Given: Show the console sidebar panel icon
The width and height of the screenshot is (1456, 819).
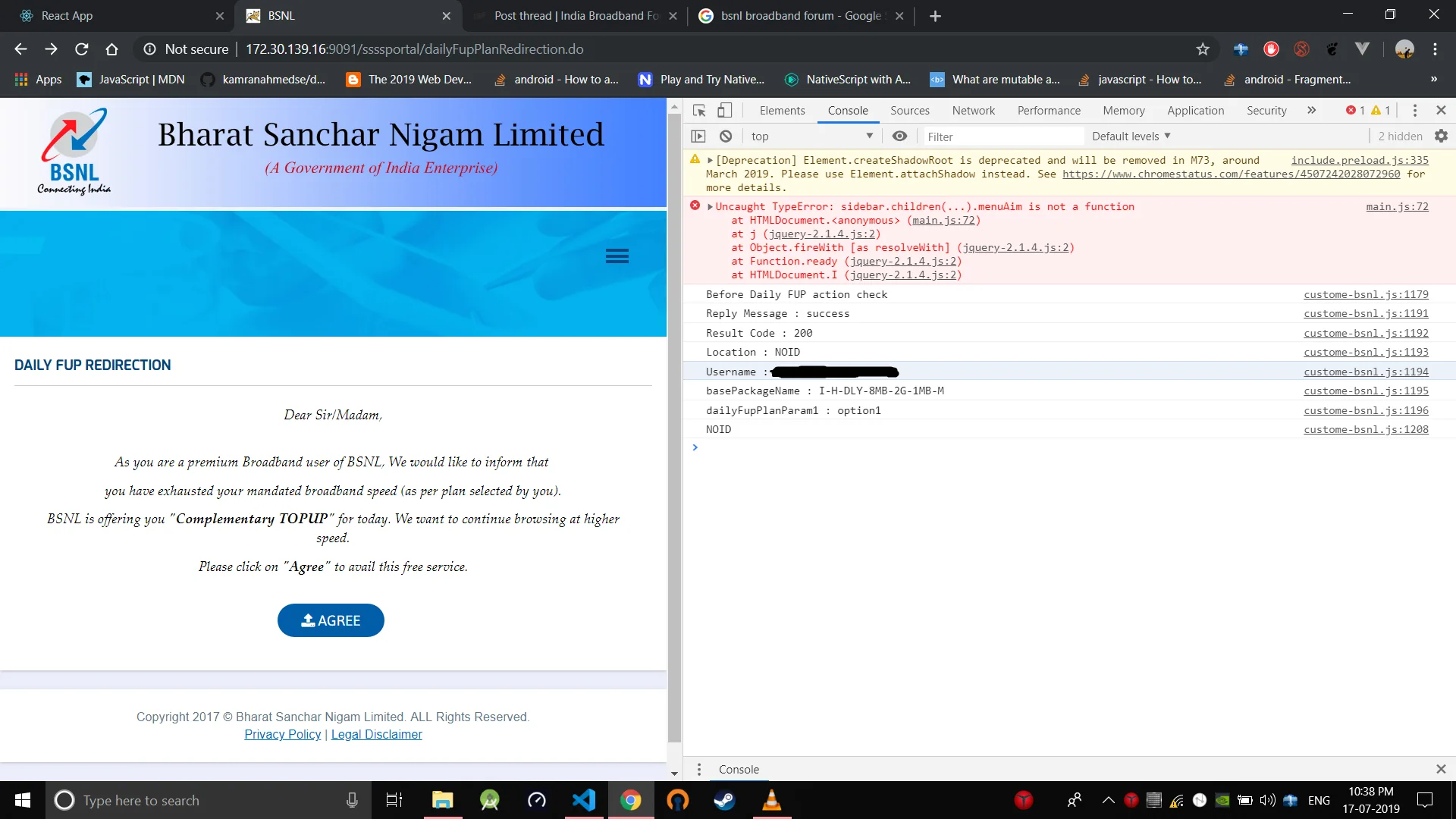Looking at the screenshot, I should (698, 136).
